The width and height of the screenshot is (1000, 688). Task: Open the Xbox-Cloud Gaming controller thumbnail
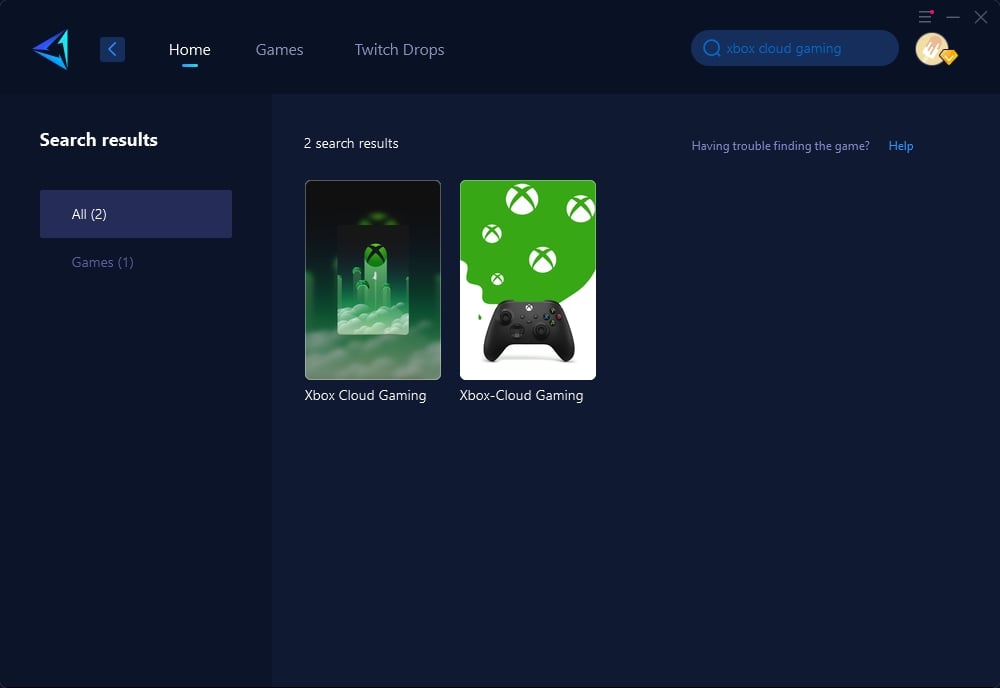528,280
